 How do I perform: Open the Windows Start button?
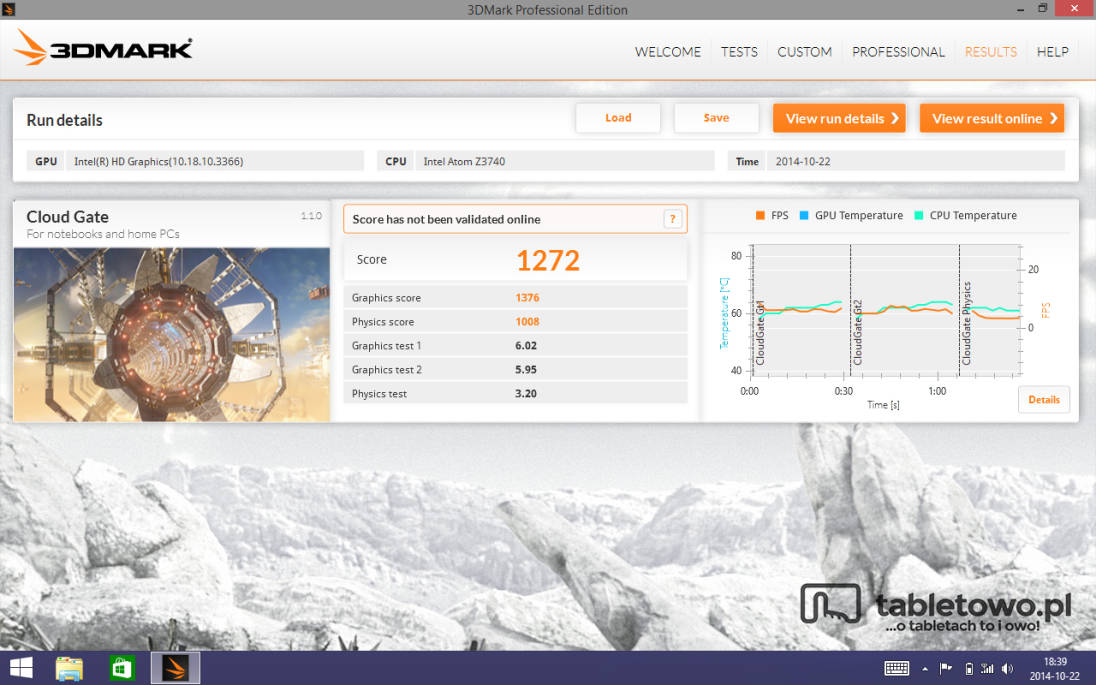click(x=21, y=668)
